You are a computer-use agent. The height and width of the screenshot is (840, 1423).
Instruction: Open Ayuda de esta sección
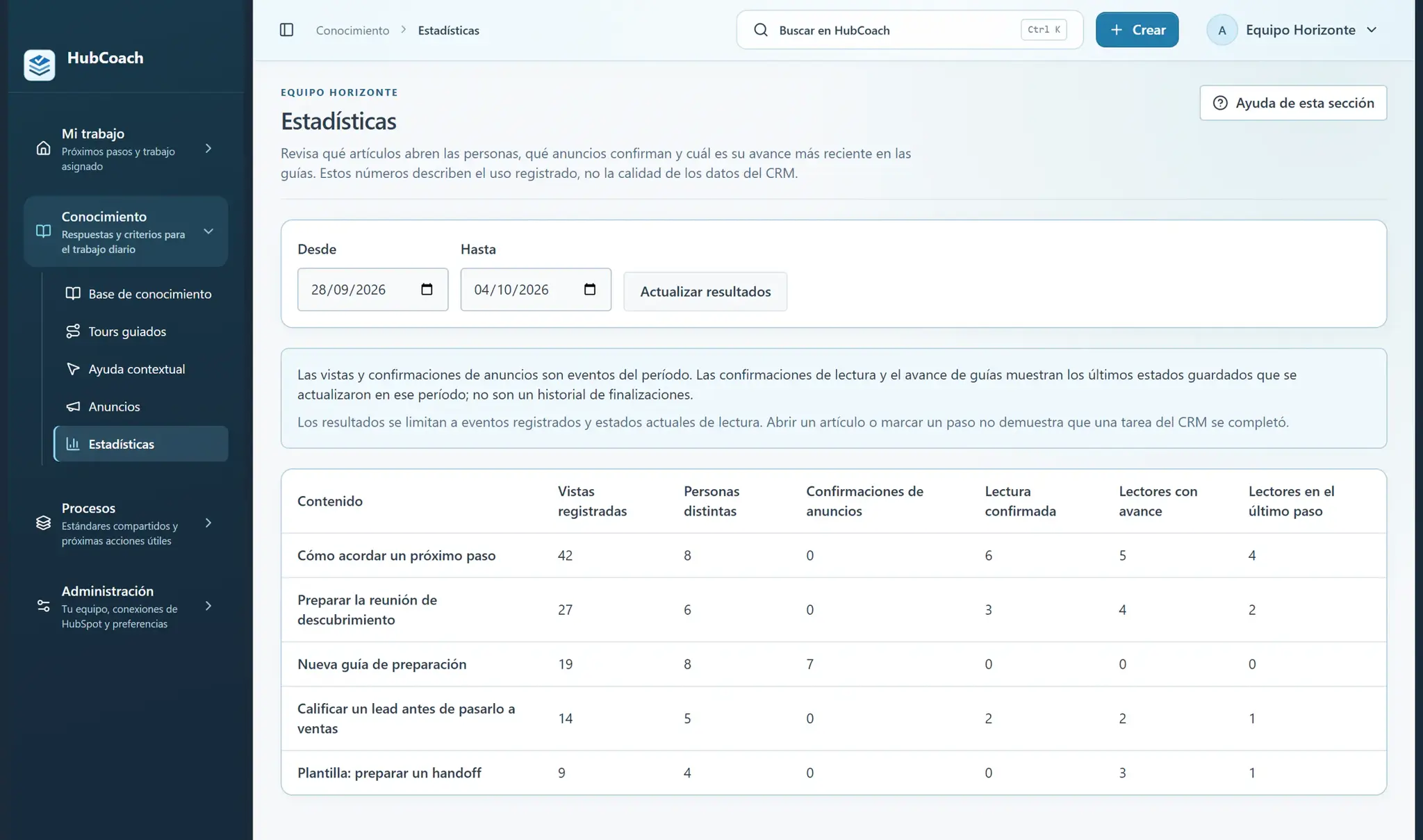1293,103
